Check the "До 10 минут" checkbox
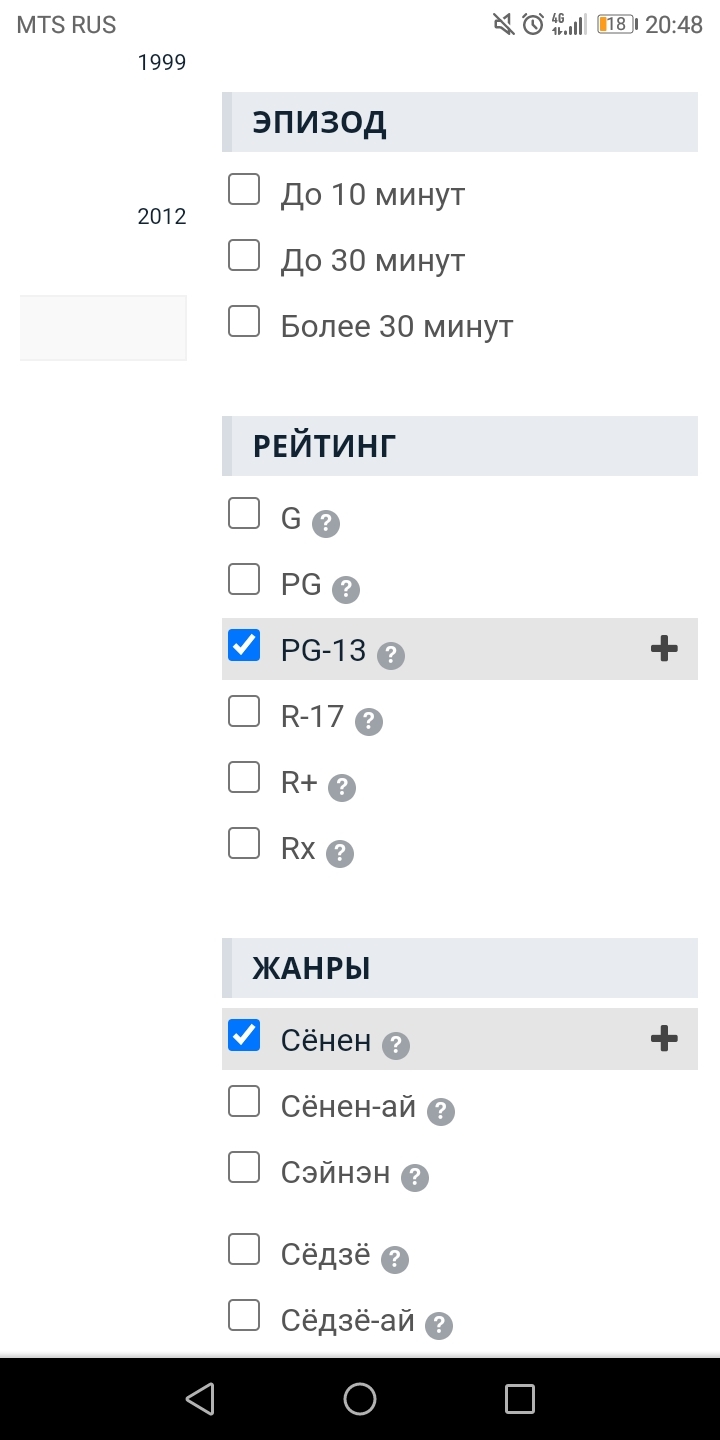Image resolution: width=720 pixels, height=1440 pixels. (x=244, y=189)
